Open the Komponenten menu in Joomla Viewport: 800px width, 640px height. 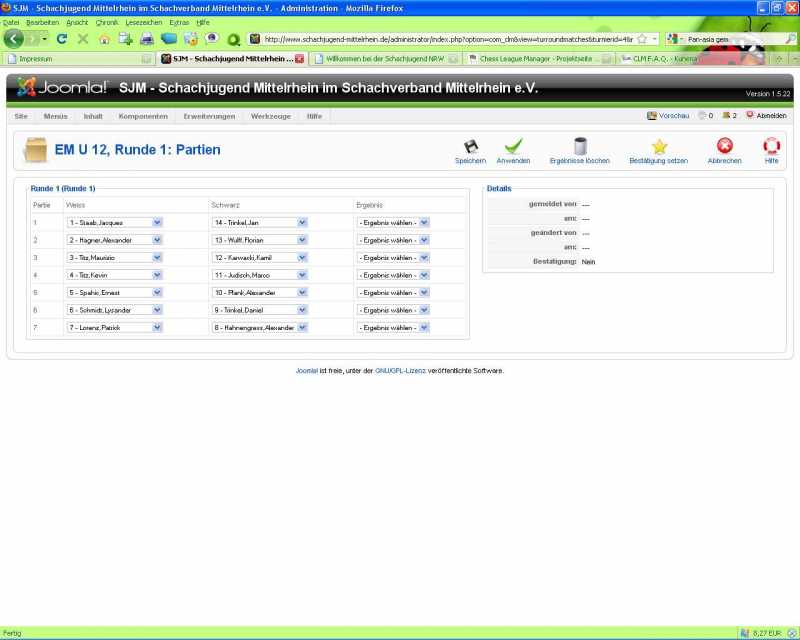(x=143, y=116)
